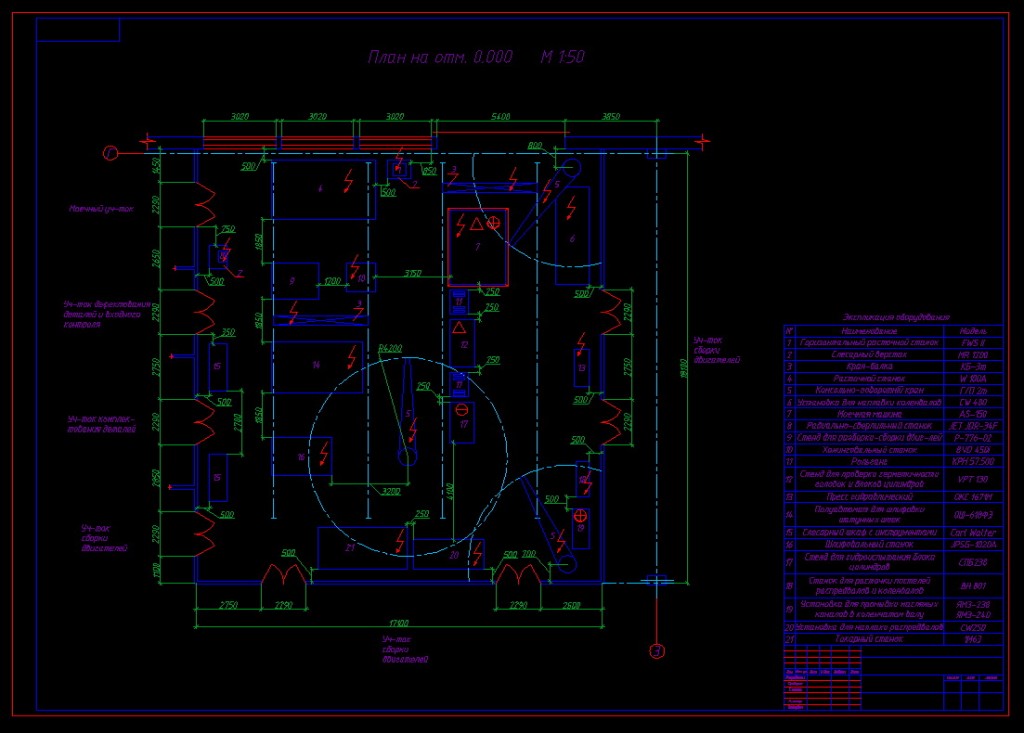This screenshot has width=1024, height=733.
Task: Select the "JPSG-1020A" model cell
Action: coord(973,544)
